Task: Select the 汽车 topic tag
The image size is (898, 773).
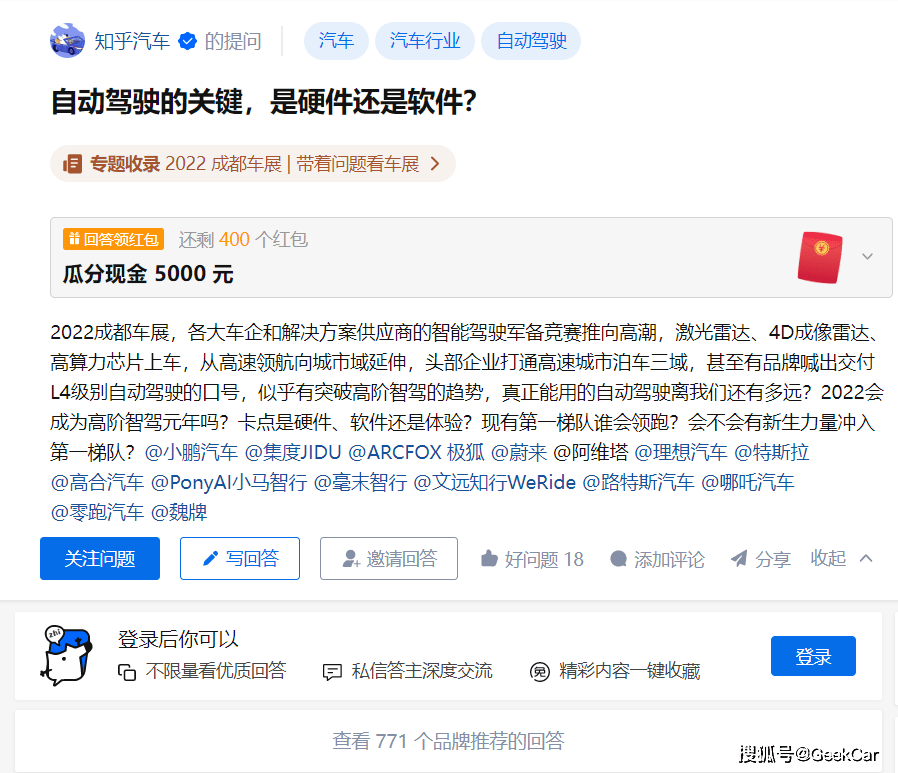Action: (x=336, y=41)
